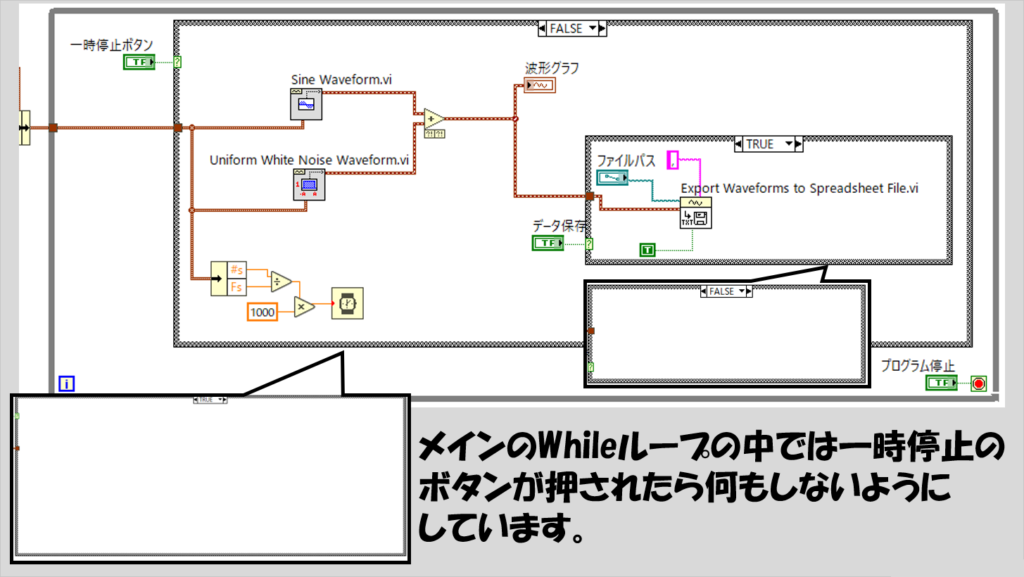Click the Multiply function node
1024x577 pixels.
[304, 307]
